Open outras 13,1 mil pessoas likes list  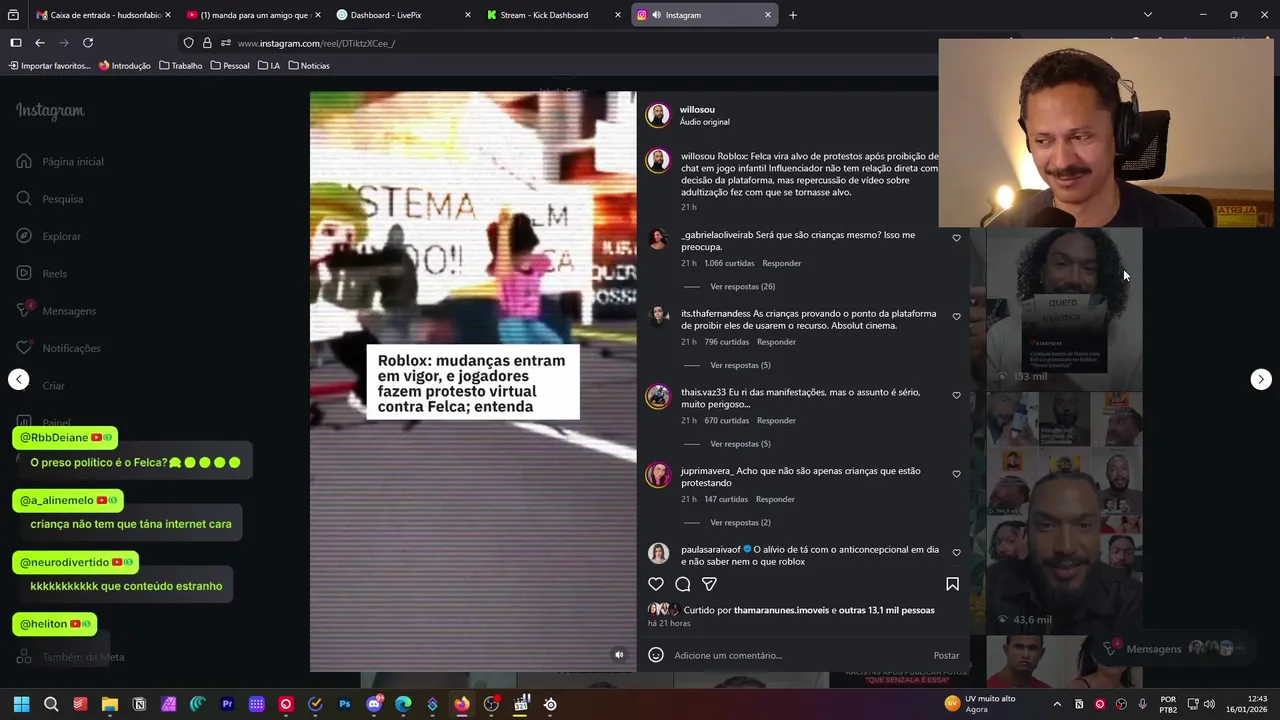tap(886, 610)
